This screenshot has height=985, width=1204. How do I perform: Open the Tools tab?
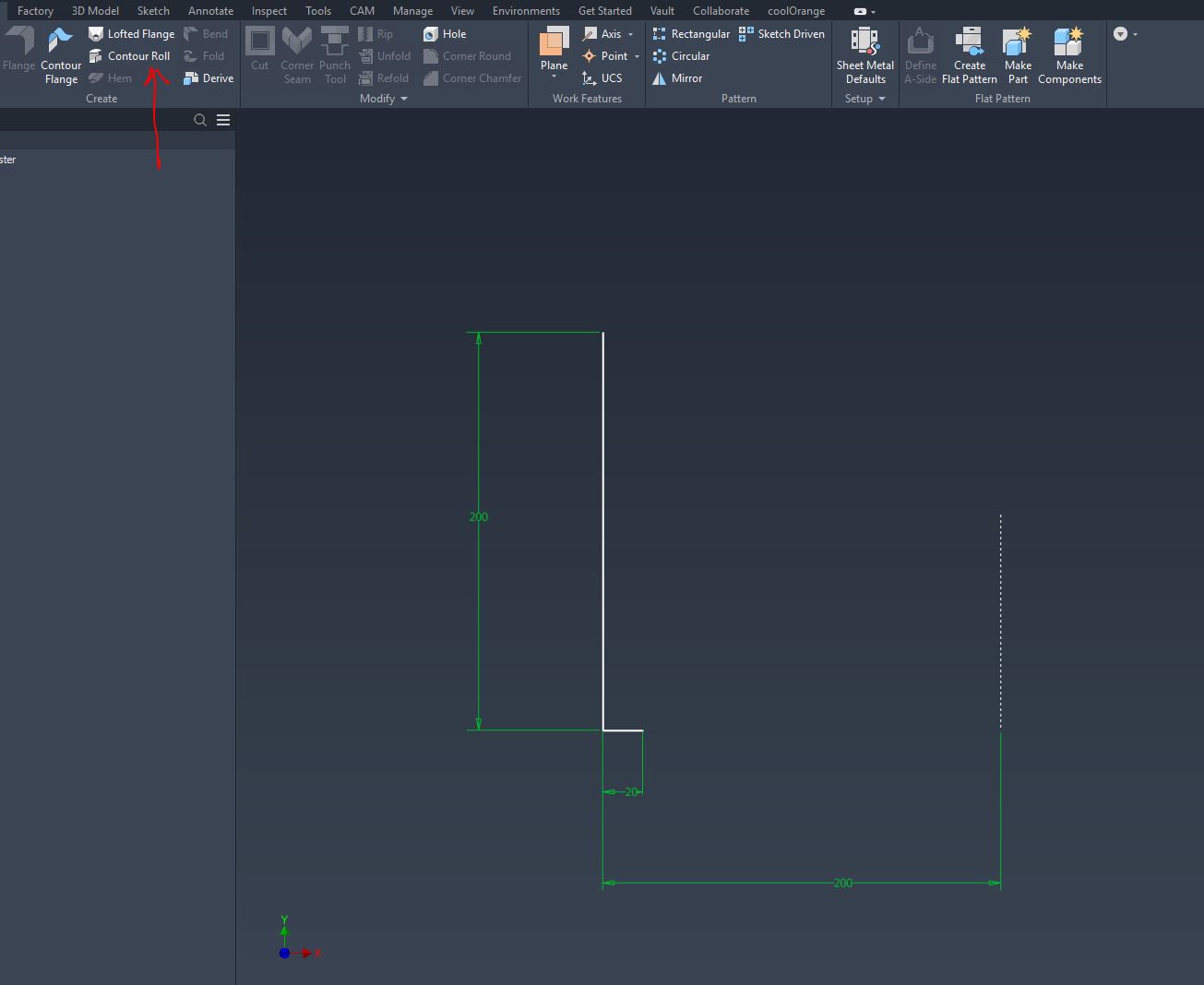[318, 11]
